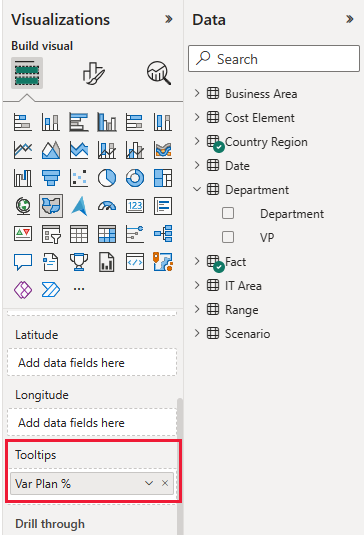Screen dimensions: 364x535
Task: Expand the Business Area table
Action: 197,93
